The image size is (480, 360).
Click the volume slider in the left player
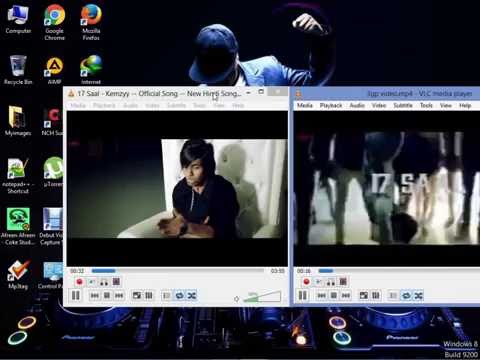click(262, 296)
